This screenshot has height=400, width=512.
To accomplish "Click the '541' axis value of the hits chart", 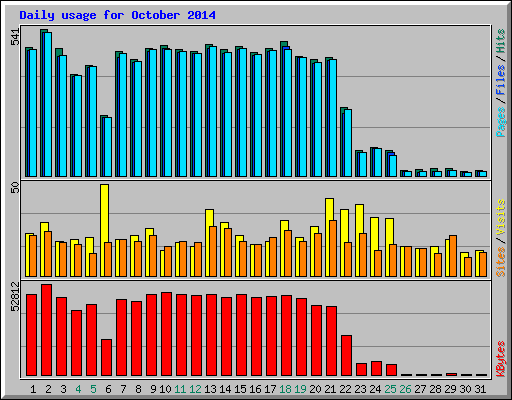I will coord(15,37).
